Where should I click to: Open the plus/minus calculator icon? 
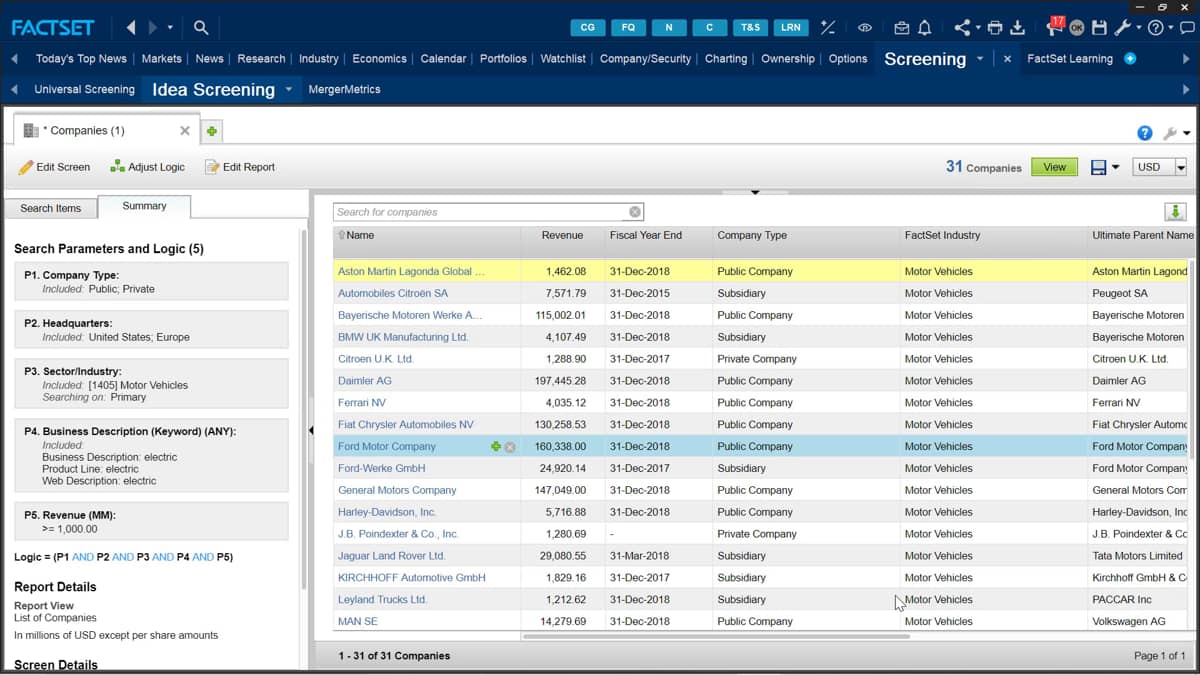pos(828,27)
